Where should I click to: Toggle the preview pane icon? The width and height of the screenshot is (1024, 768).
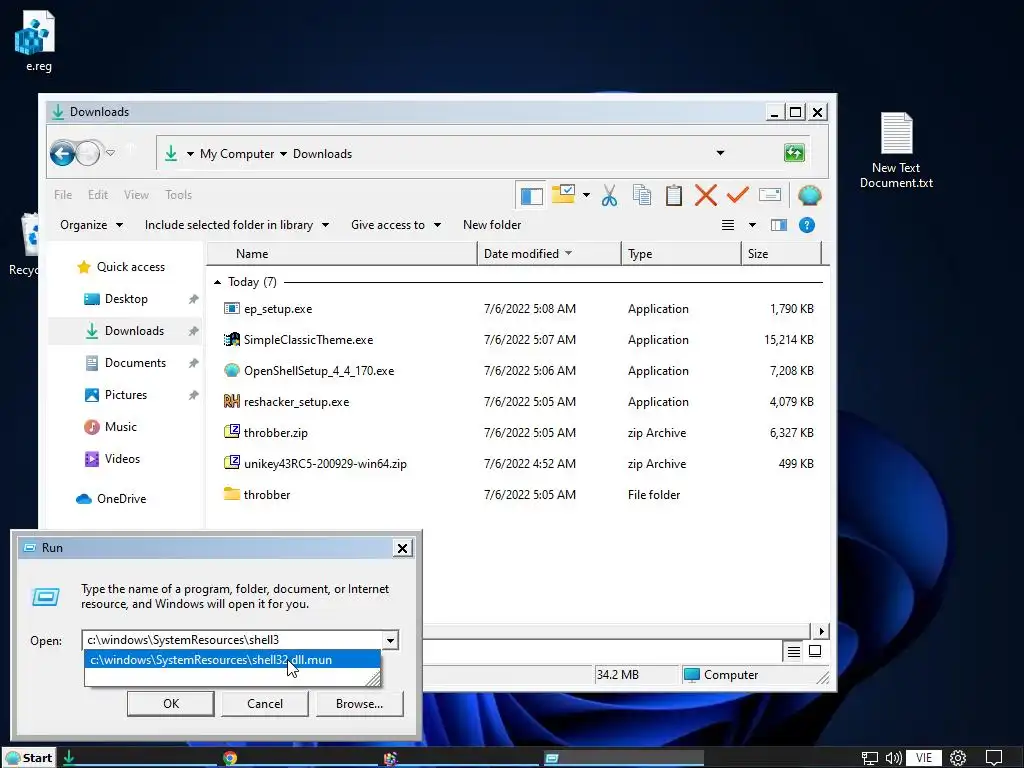click(778, 225)
